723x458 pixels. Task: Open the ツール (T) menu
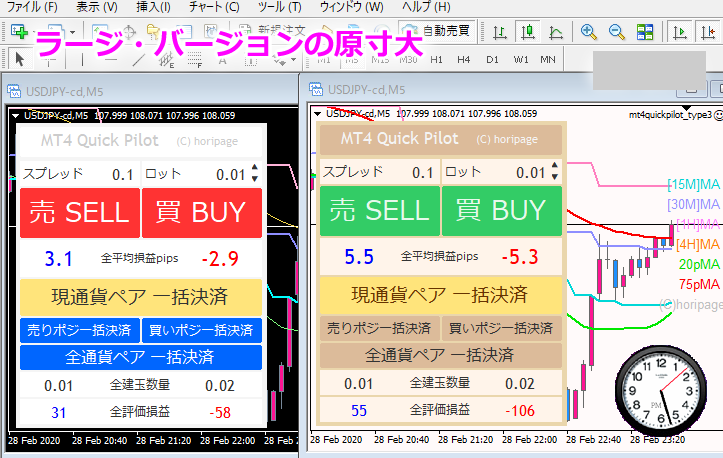click(x=279, y=7)
